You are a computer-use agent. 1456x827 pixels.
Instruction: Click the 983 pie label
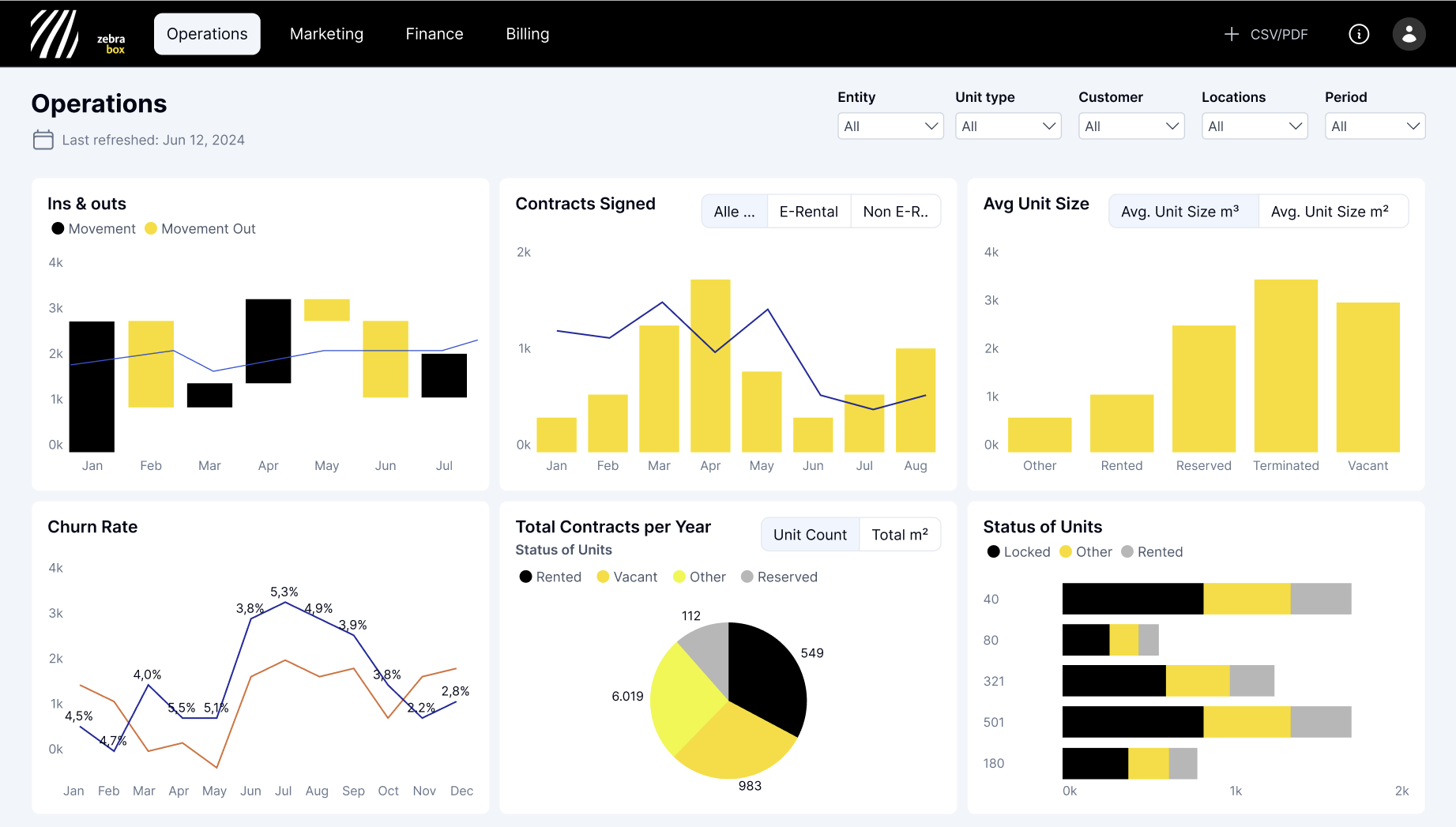coord(750,785)
